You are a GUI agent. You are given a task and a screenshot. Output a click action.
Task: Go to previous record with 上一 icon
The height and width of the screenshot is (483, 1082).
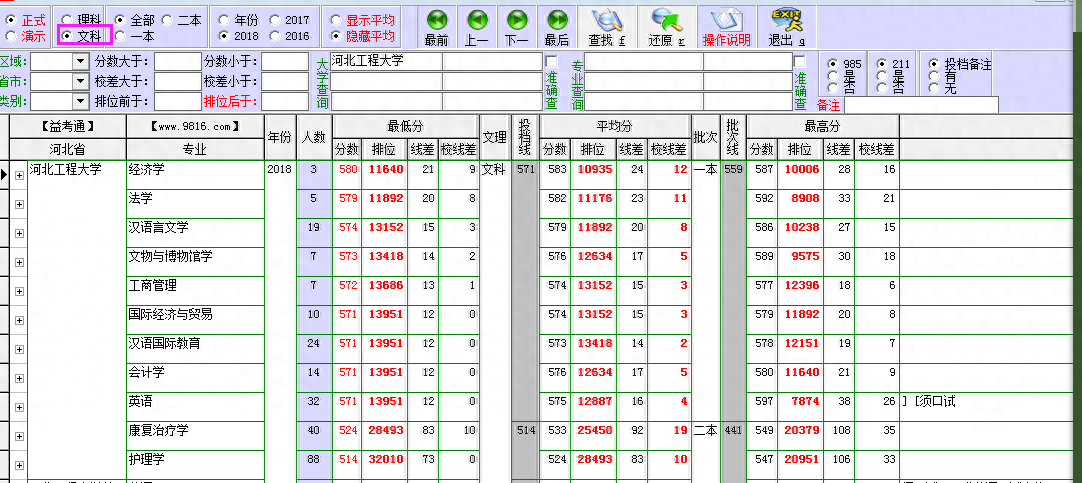click(x=477, y=20)
